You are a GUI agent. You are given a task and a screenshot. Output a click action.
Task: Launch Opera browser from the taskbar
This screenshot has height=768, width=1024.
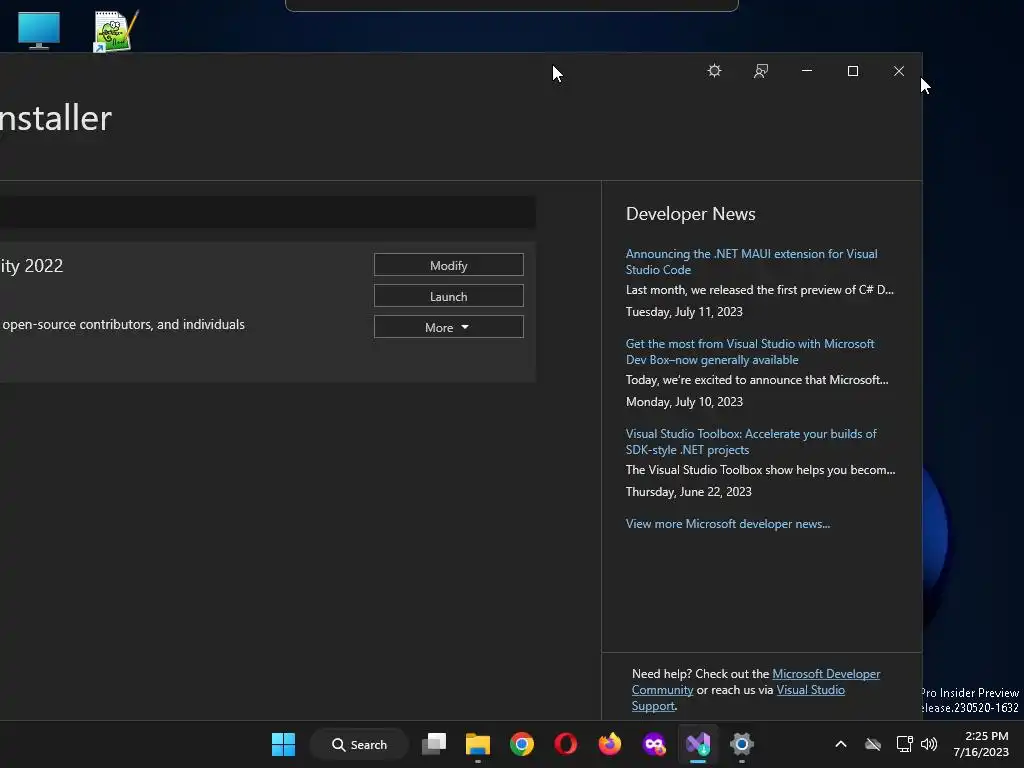point(566,744)
